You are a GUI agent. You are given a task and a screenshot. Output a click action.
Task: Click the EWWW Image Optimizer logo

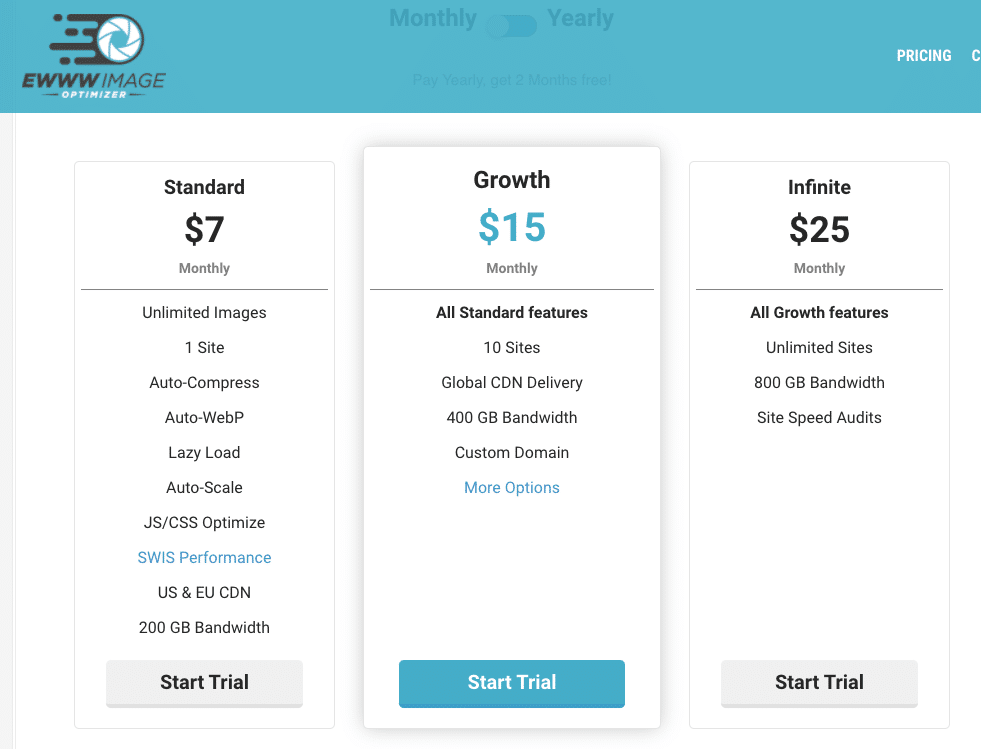(94, 56)
